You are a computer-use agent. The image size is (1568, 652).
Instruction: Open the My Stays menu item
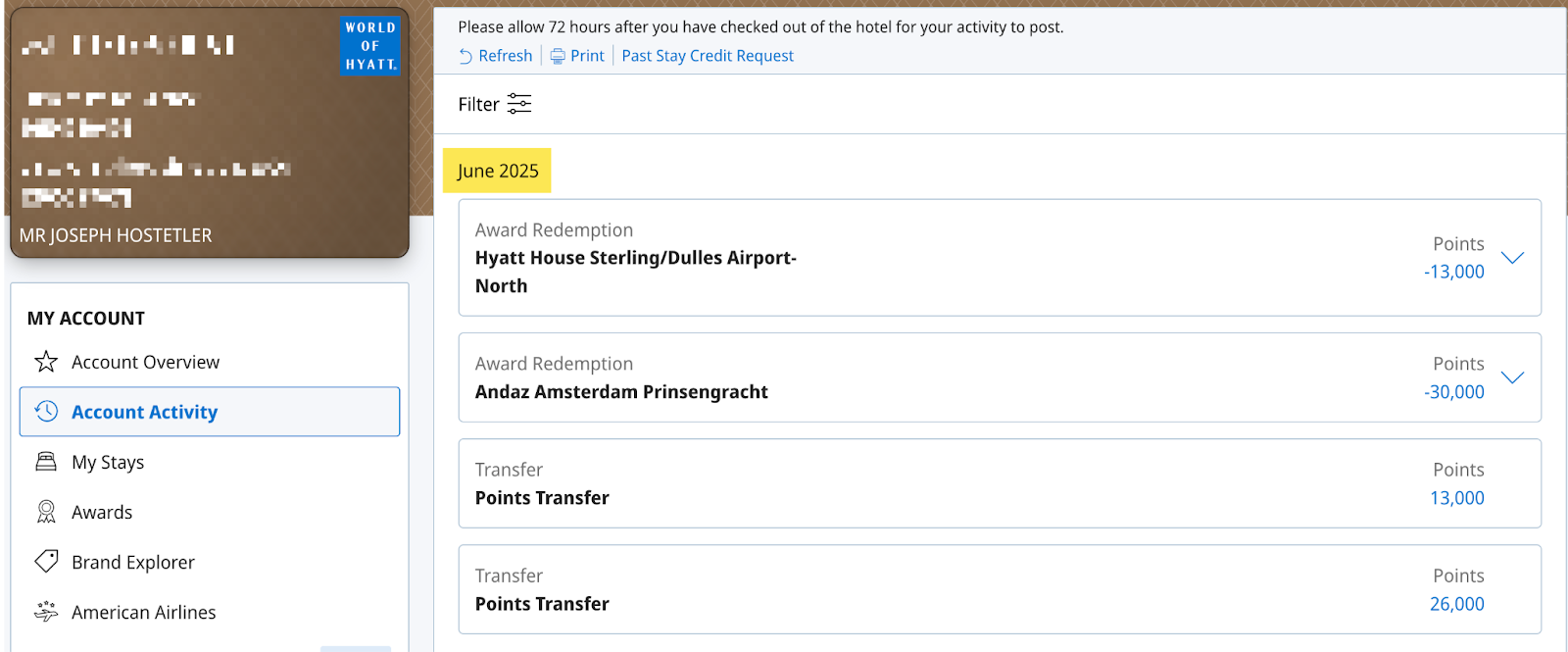click(108, 462)
